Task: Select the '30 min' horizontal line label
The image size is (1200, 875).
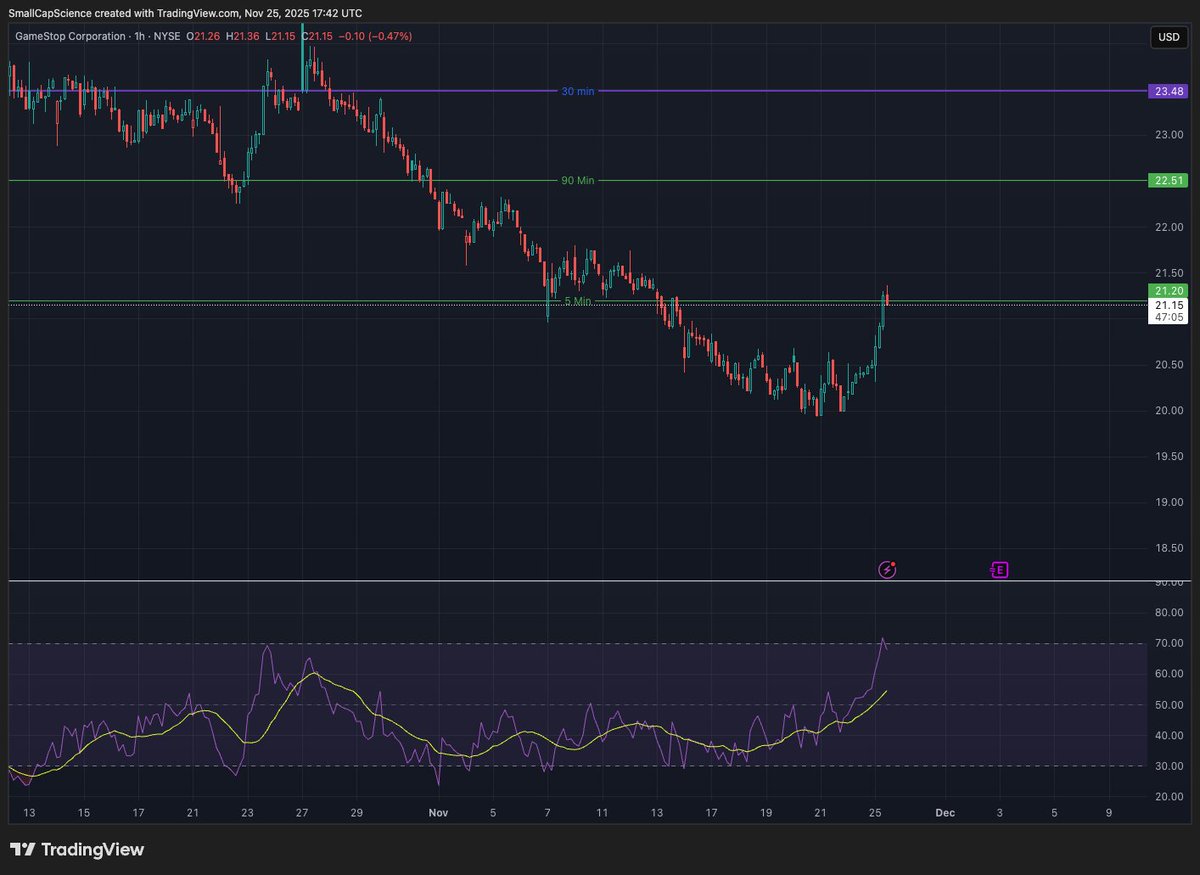Action: click(577, 91)
